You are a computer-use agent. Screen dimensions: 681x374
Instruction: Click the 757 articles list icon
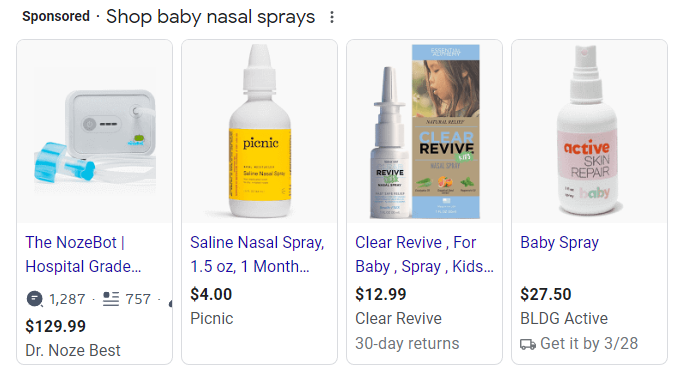pyautogui.click(x=111, y=299)
